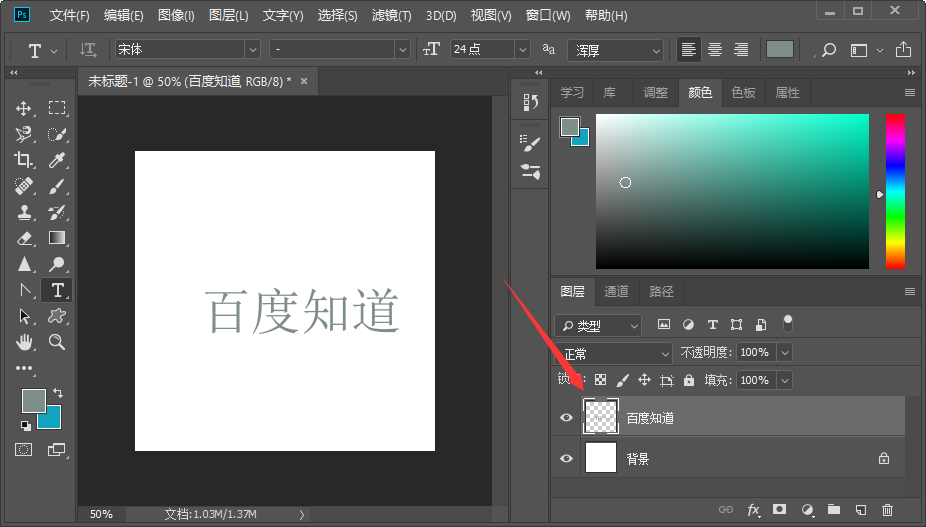Image resolution: width=926 pixels, height=527 pixels.
Task: Delete the selected layer
Action: point(887,509)
